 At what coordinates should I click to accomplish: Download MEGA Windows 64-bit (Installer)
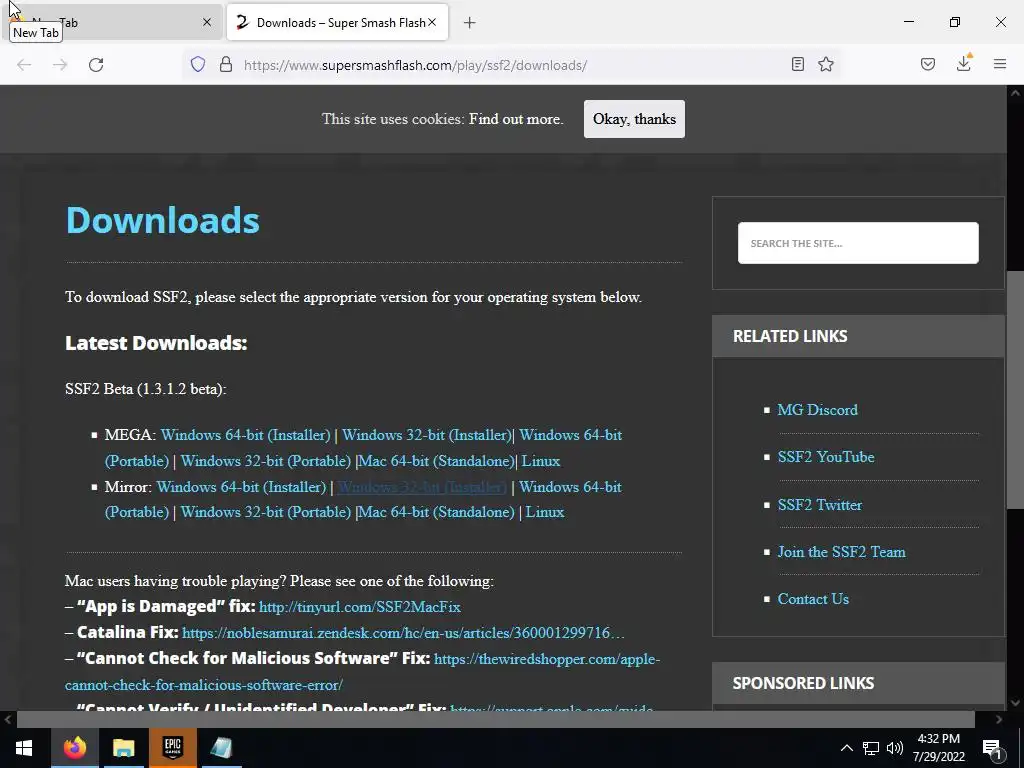point(246,435)
